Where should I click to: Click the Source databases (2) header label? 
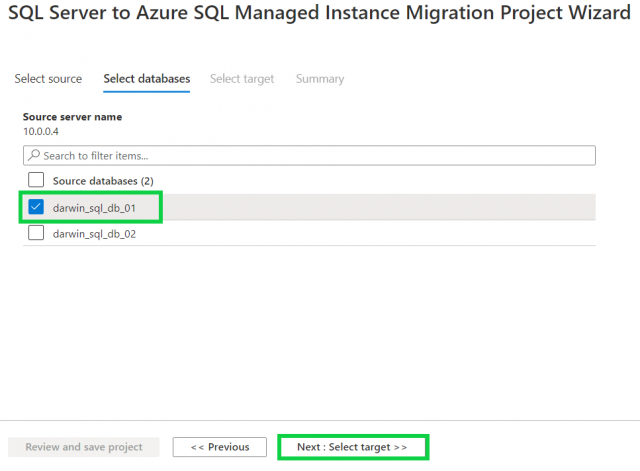point(103,181)
